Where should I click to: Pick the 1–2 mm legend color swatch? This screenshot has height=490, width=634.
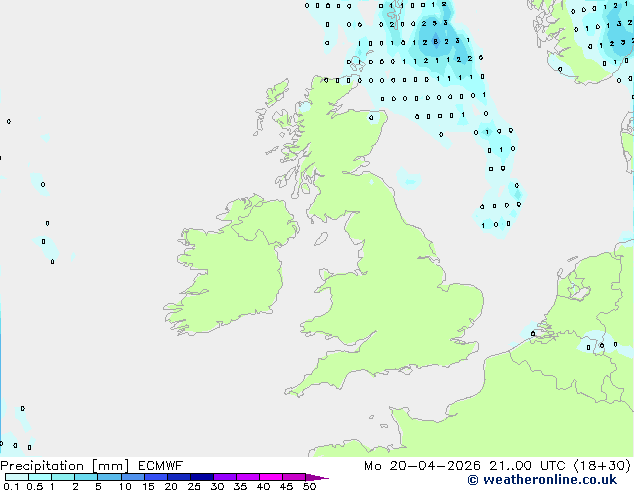click(63, 477)
